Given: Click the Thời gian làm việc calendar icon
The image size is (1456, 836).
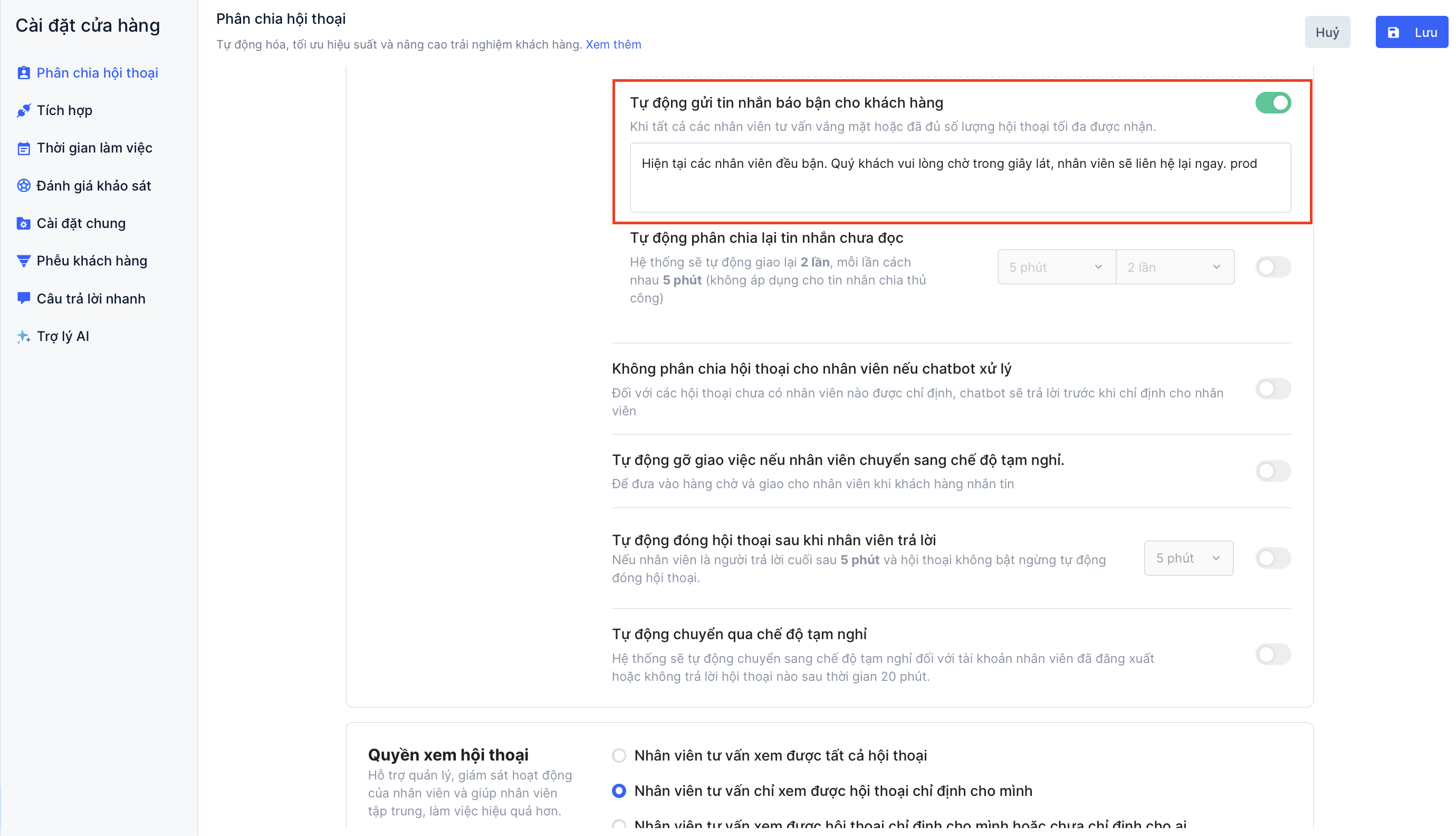Looking at the screenshot, I should point(24,148).
